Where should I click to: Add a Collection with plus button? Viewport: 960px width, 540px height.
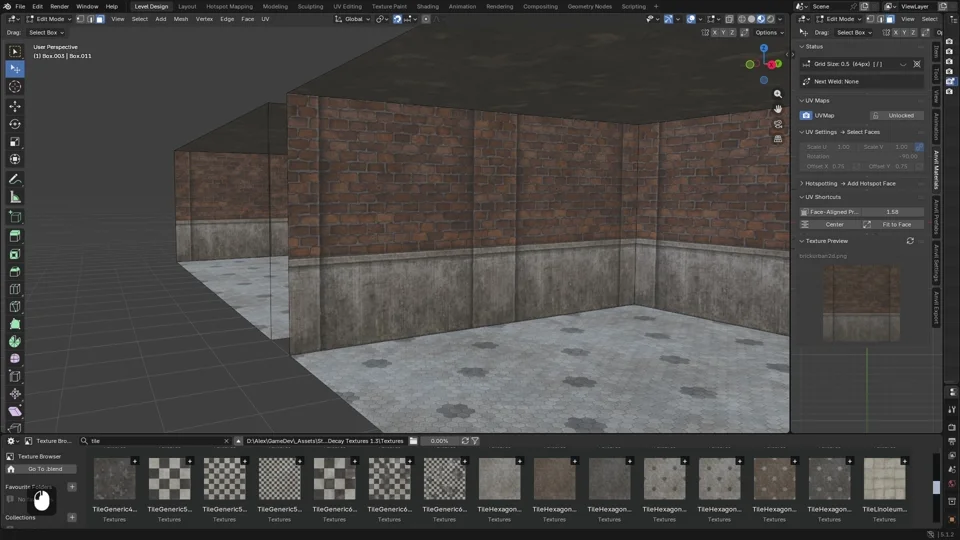(x=72, y=517)
